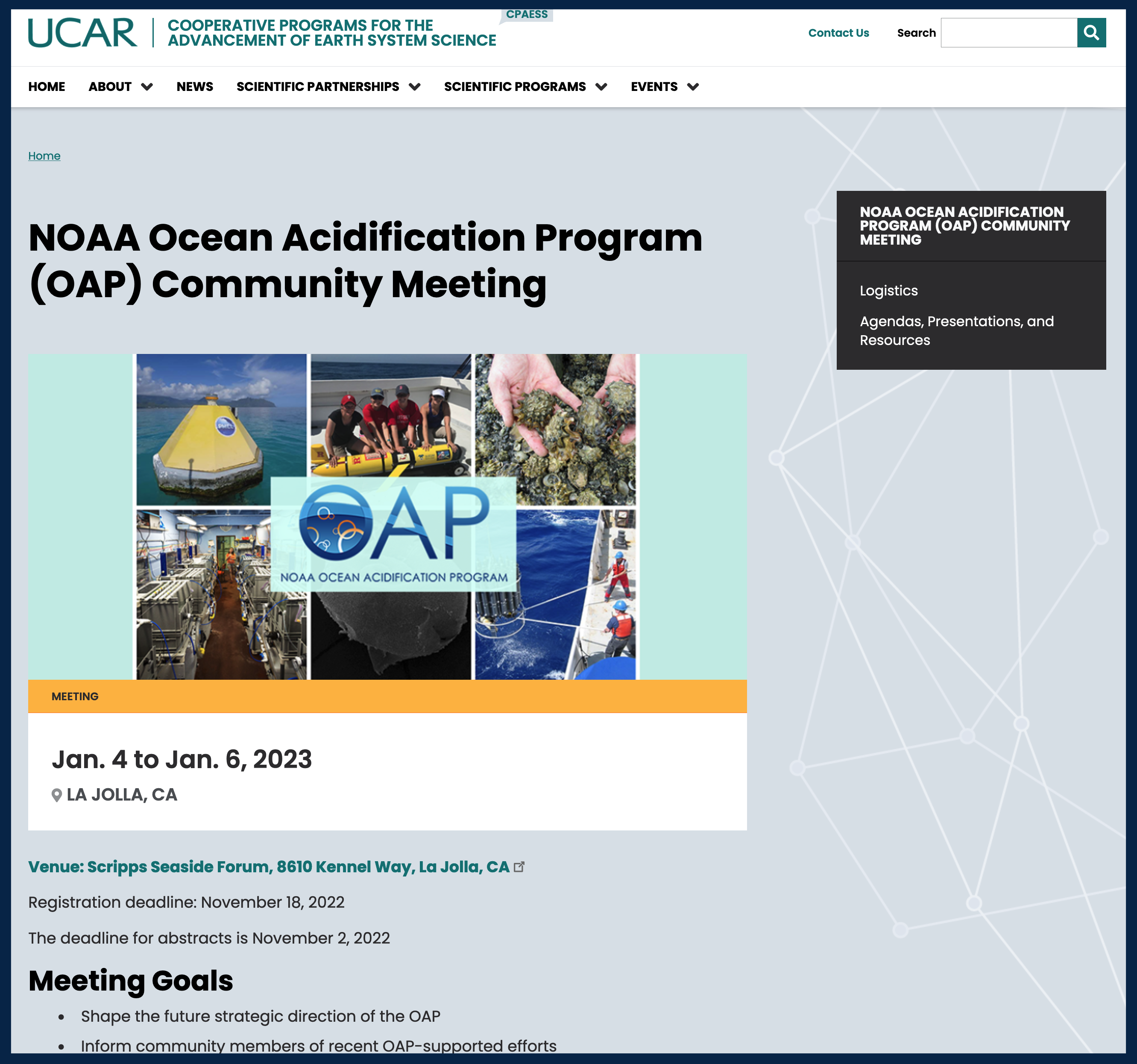Click the location pin beside La Jolla
Viewport: 1137px width, 1064px height.
[x=57, y=795]
